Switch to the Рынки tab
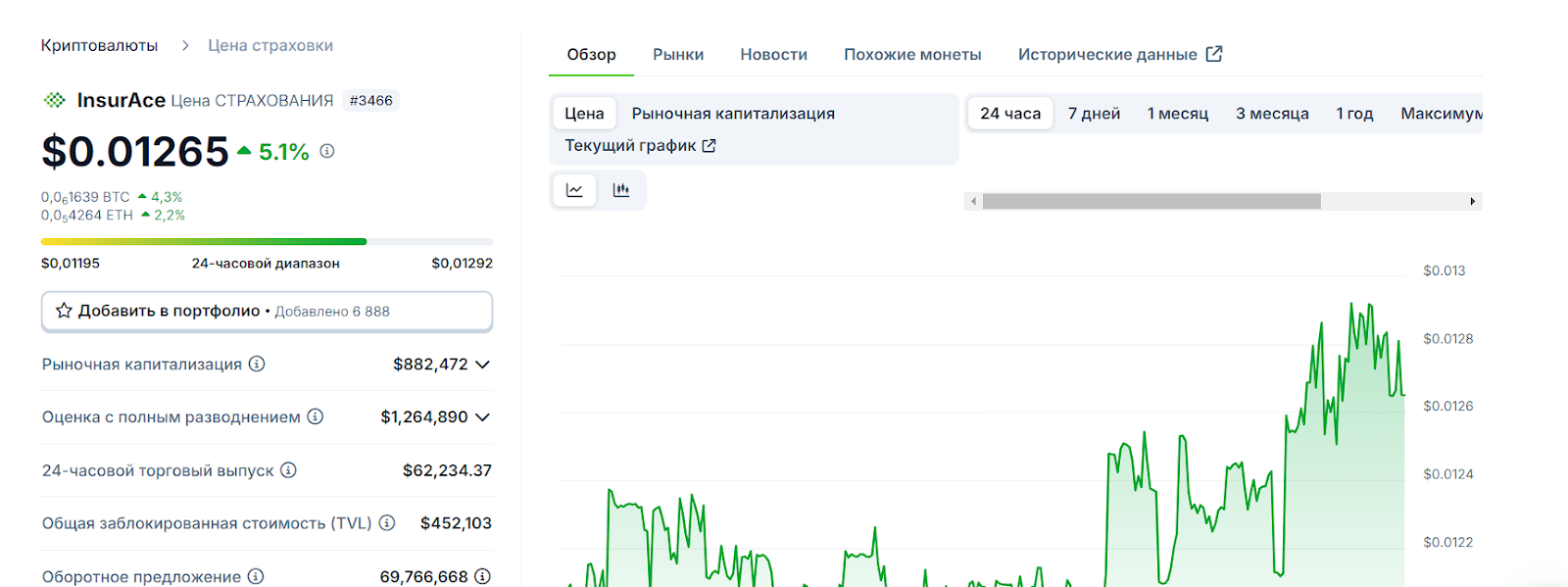 coord(678,55)
